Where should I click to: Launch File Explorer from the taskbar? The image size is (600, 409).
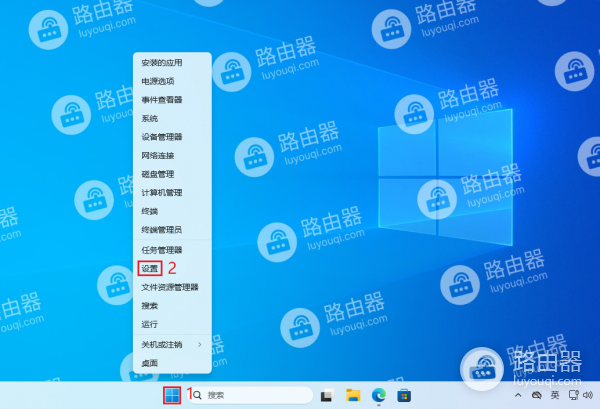[x=353, y=395]
